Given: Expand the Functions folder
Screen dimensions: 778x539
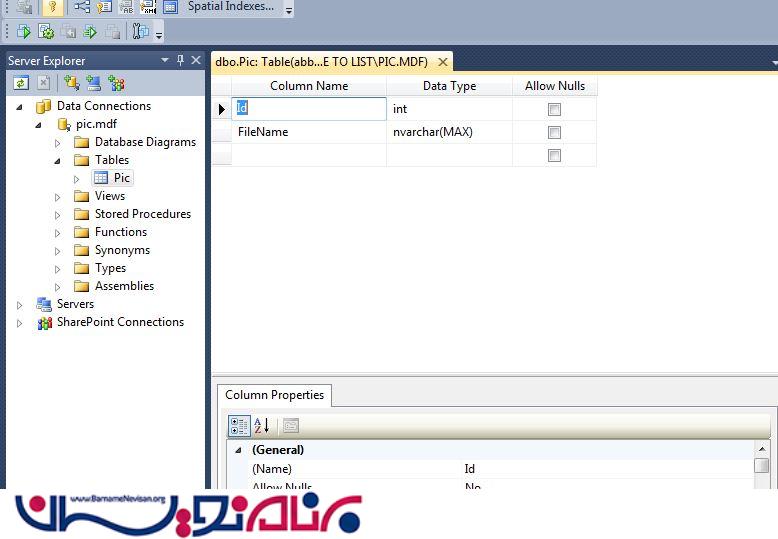Looking at the screenshot, I should pos(58,233).
